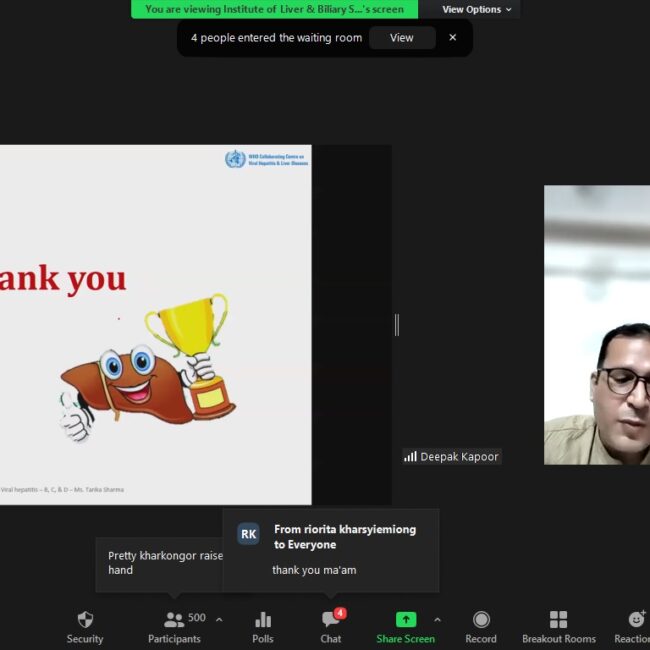This screenshot has height=650, width=650.
Task: Expand the View Options dropdown
Action: point(477,9)
